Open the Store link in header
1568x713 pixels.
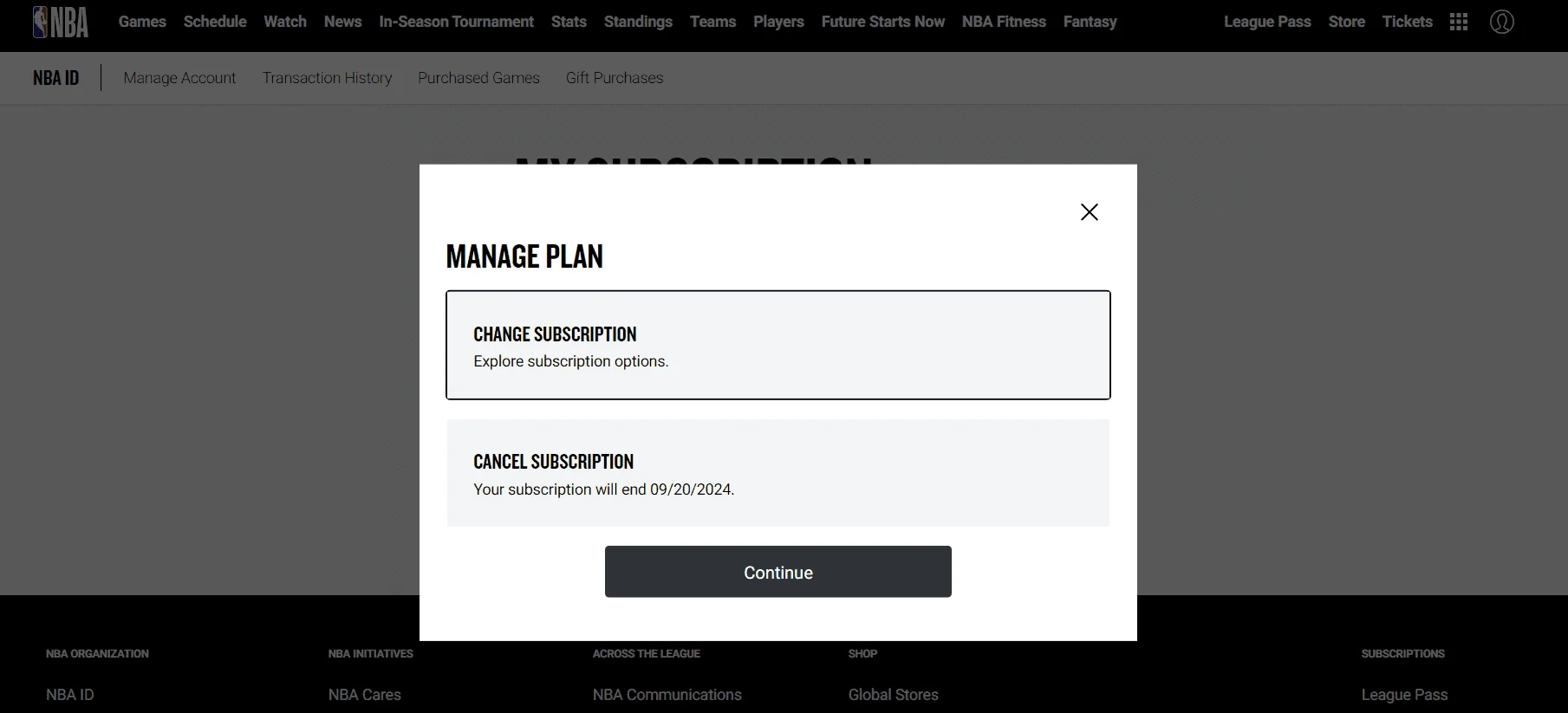point(1347,22)
